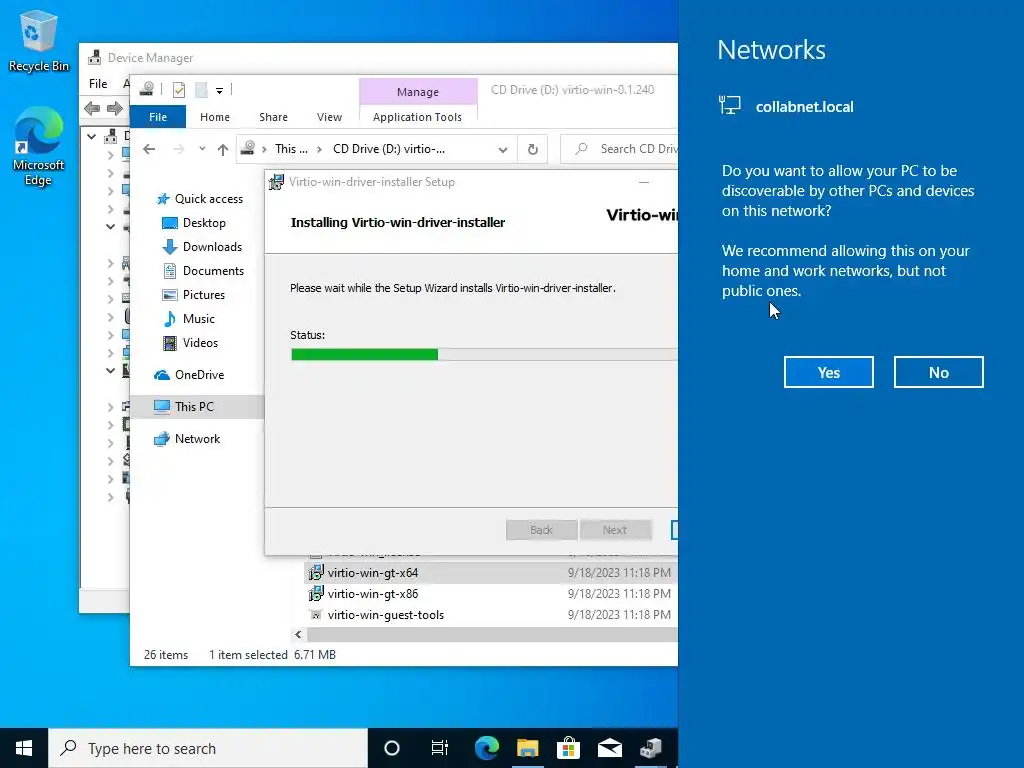The height and width of the screenshot is (768, 1024).
Task: Click the Properties icon in Explorer's quick toolbar
Action: pos(179,90)
